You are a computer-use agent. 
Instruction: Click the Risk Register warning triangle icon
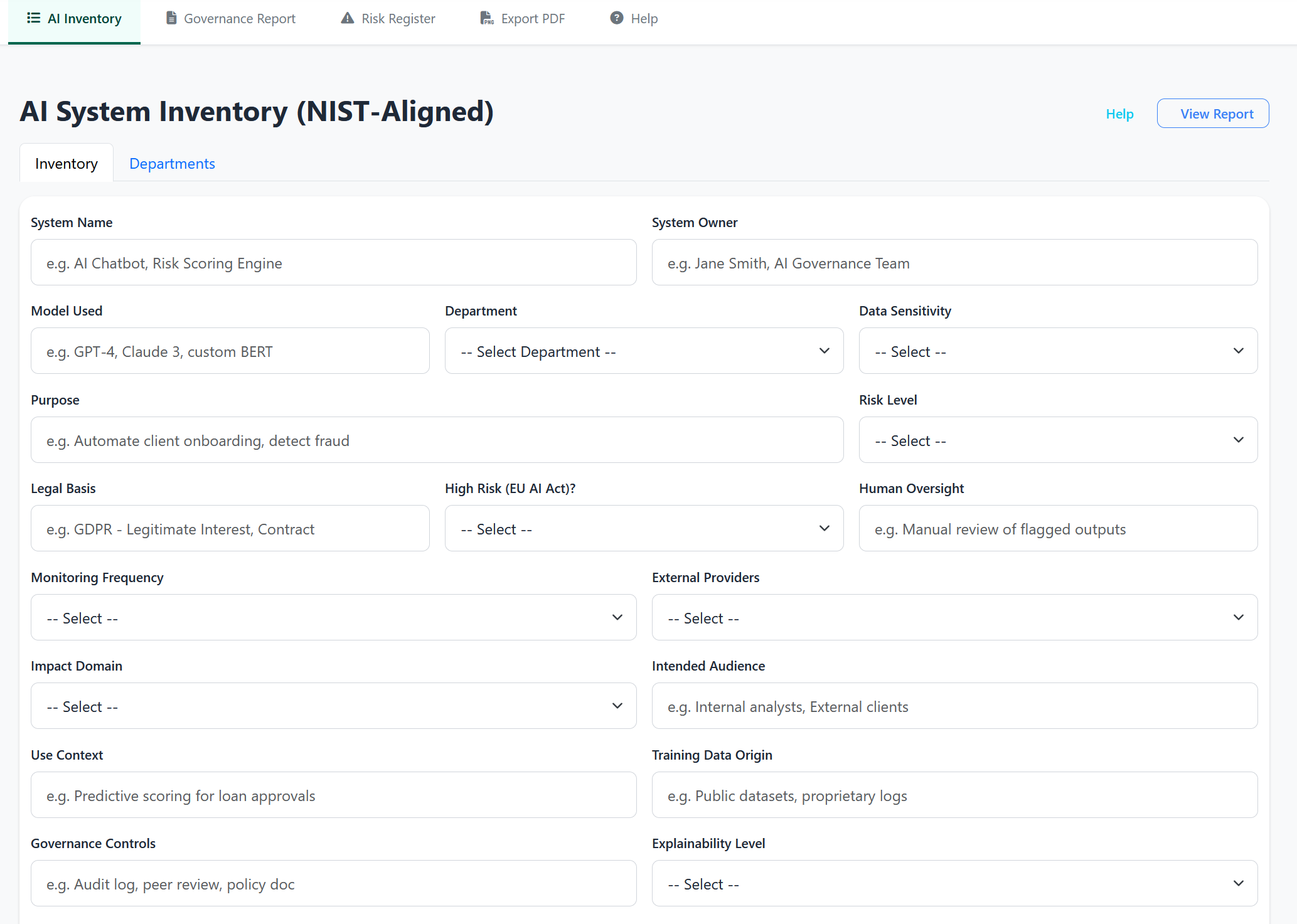click(x=346, y=18)
